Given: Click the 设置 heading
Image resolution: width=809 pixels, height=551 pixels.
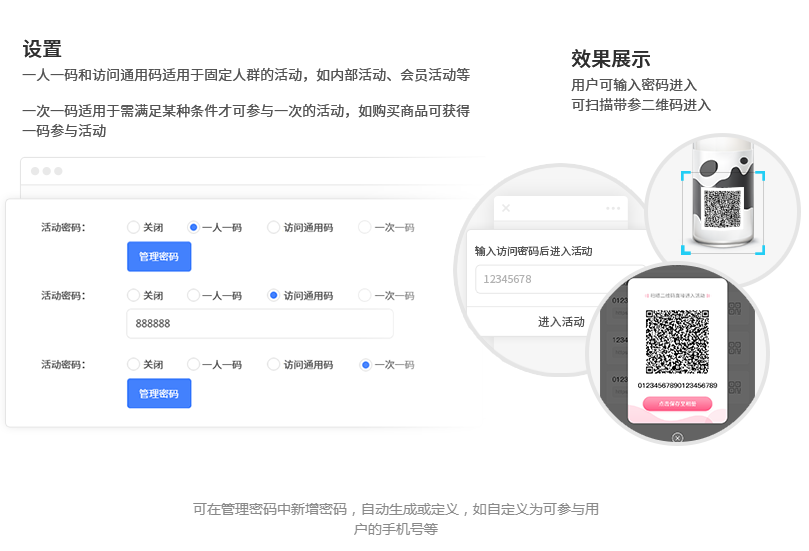Looking at the screenshot, I should [x=42, y=50].
